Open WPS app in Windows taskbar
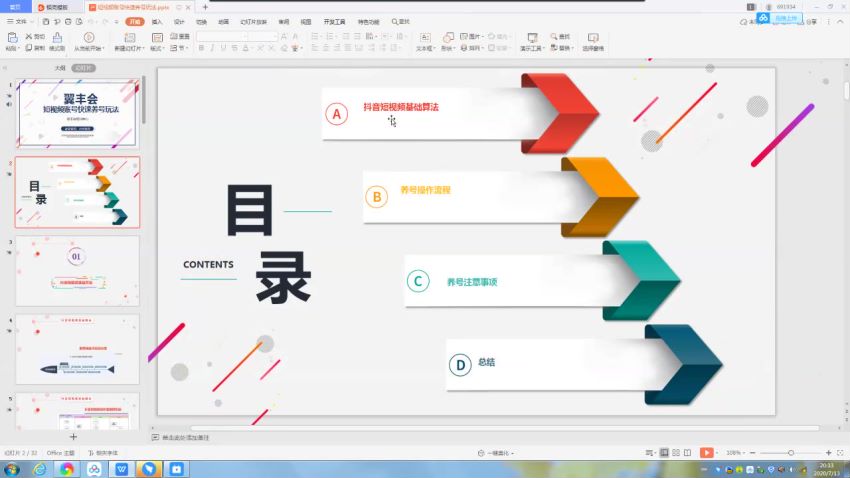The image size is (850, 478). (x=121, y=469)
